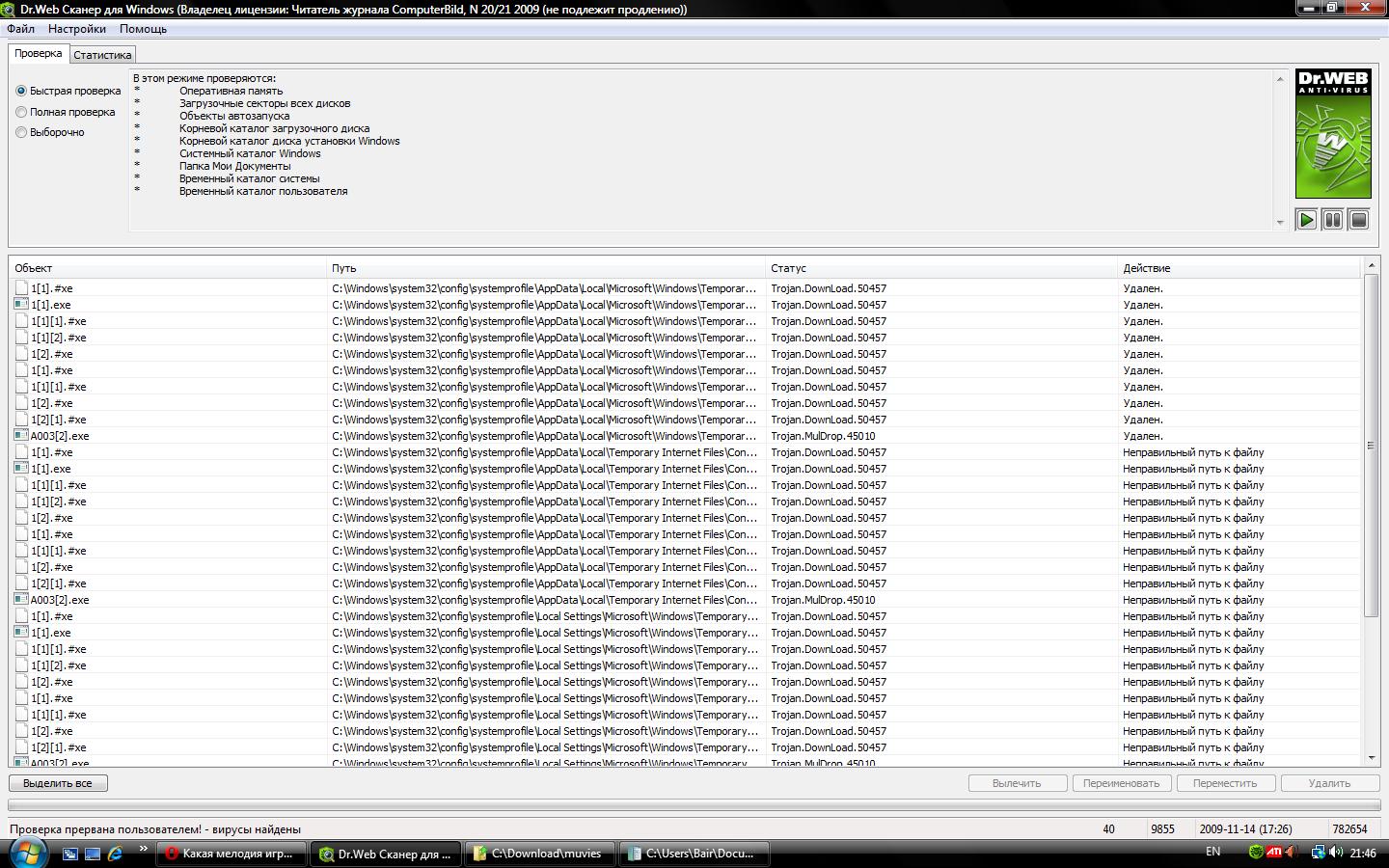Open the Файл menu
This screenshot has width=1389, height=868.
click(20, 29)
